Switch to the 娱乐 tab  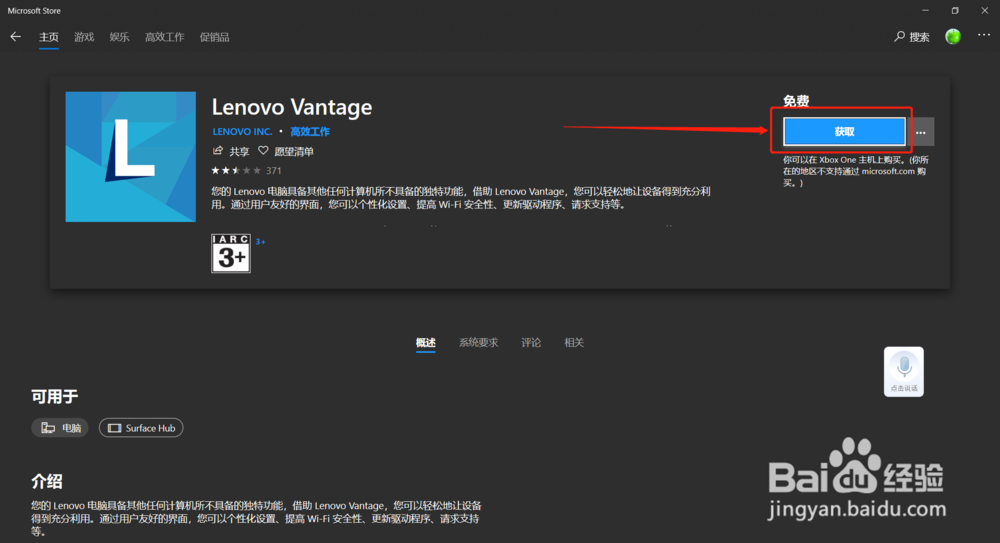coord(119,37)
